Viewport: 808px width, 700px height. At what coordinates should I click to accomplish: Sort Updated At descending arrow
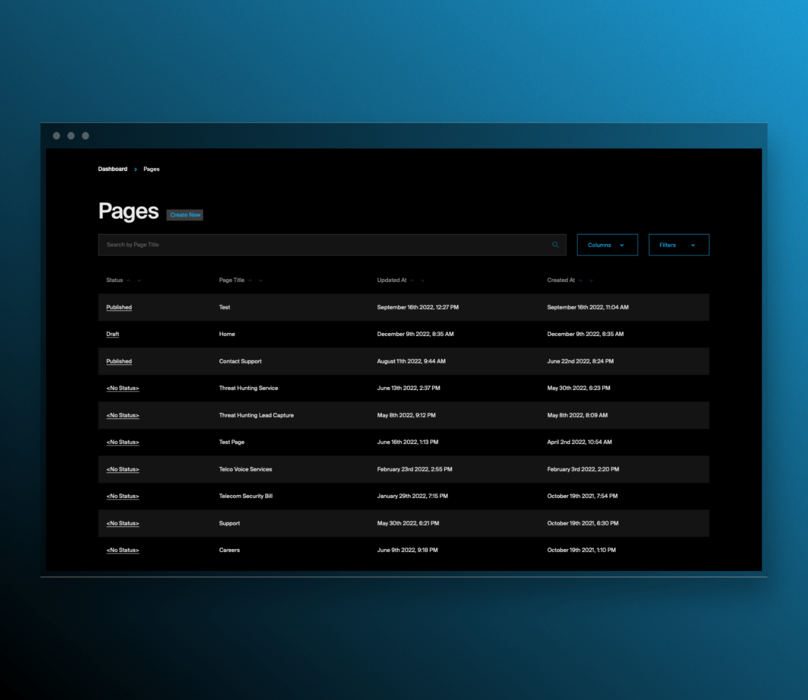422,280
